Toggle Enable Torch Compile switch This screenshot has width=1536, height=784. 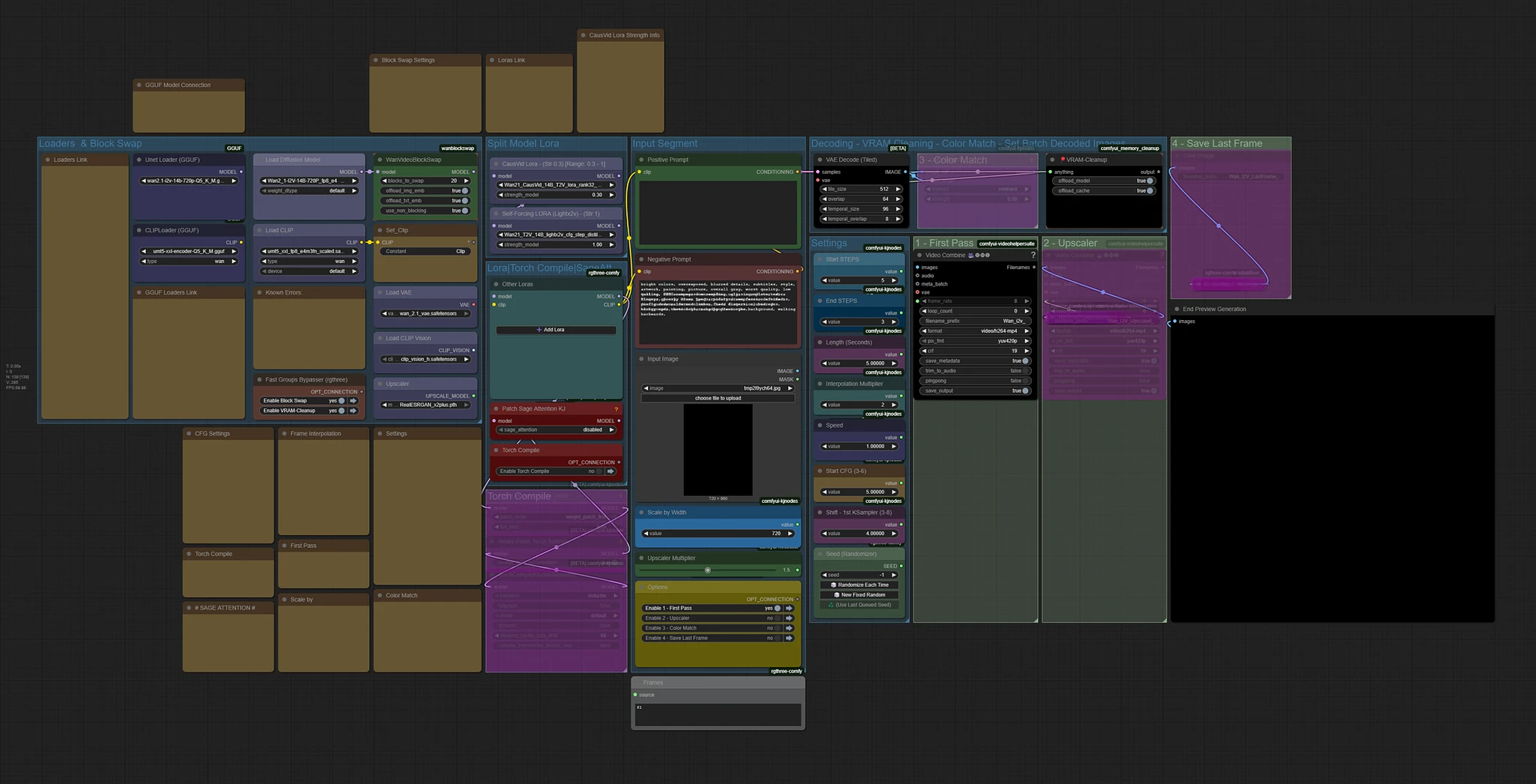pyautogui.click(x=598, y=471)
